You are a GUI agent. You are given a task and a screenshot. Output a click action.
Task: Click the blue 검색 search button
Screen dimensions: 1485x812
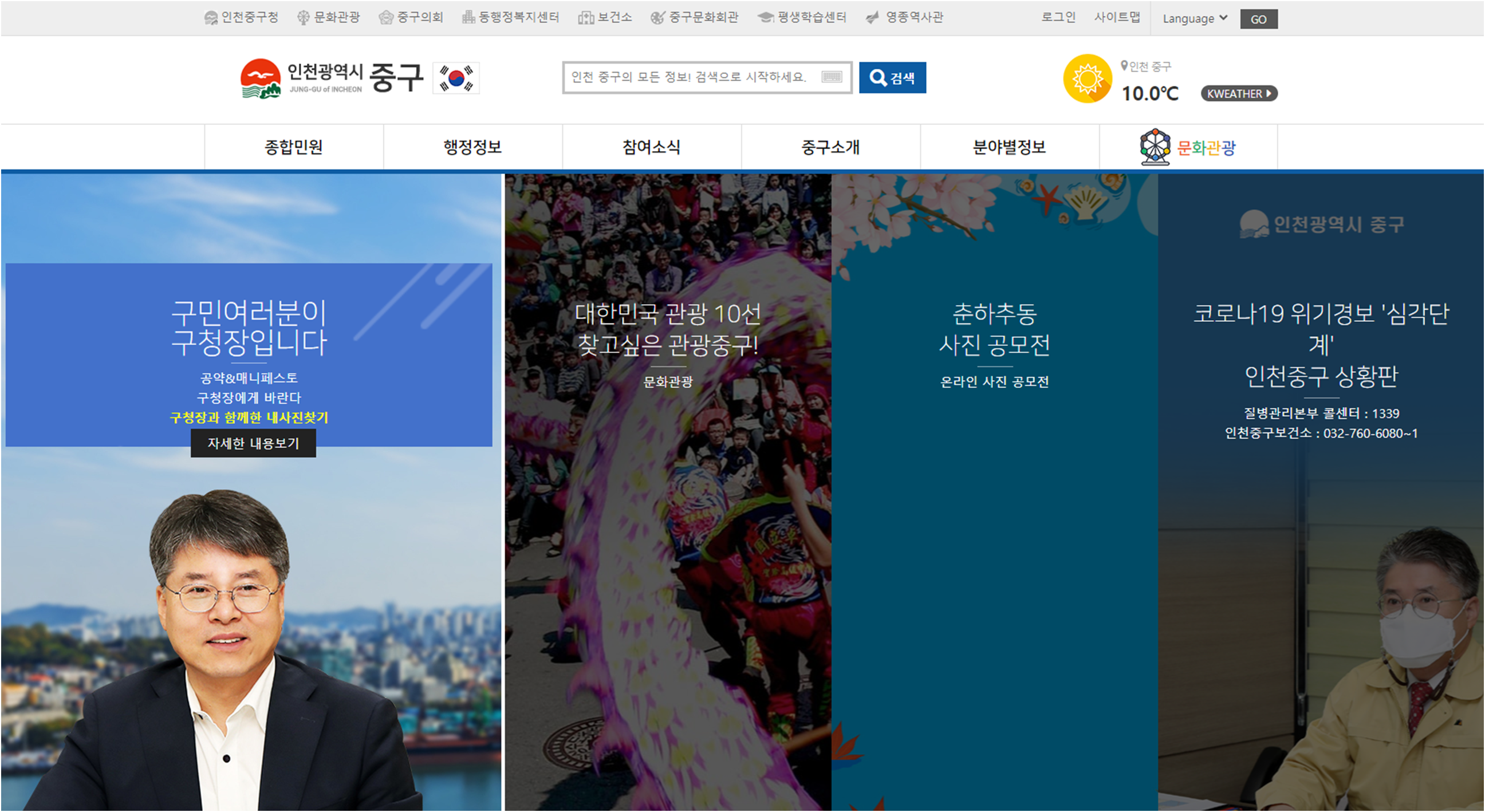(892, 78)
